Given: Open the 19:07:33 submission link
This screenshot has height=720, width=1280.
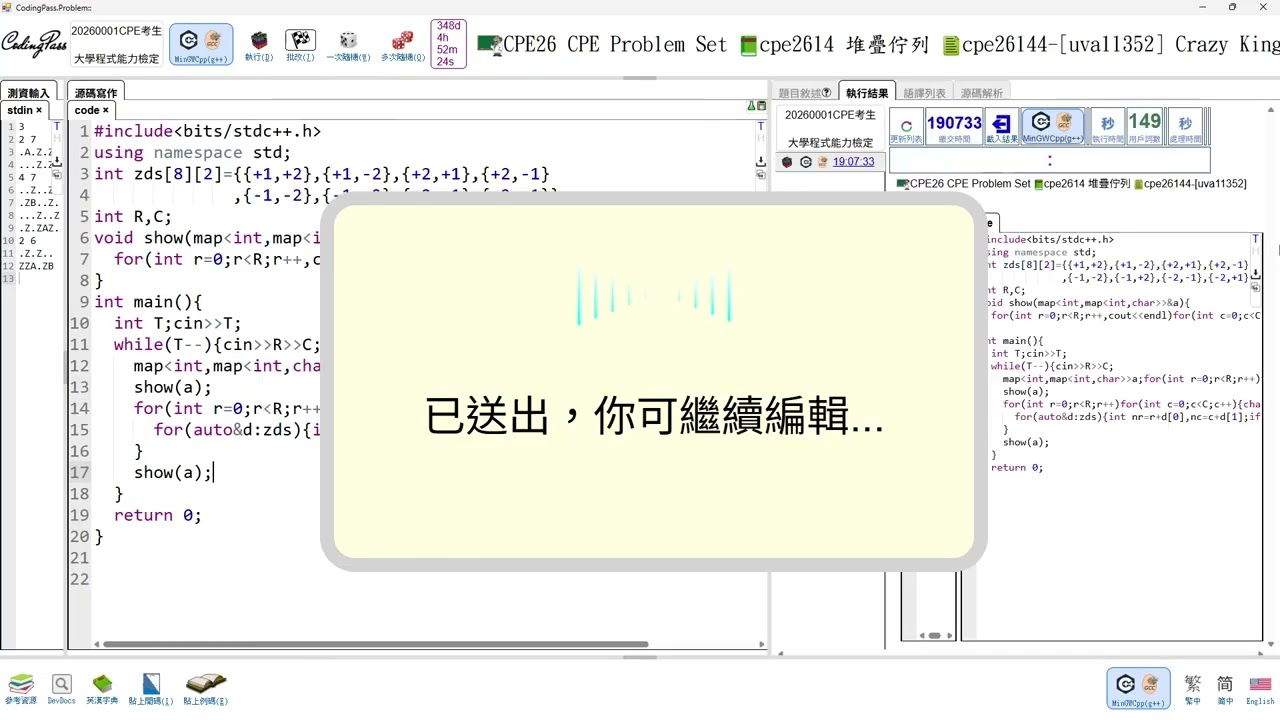Looking at the screenshot, I should pyautogui.click(x=853, y=162).
